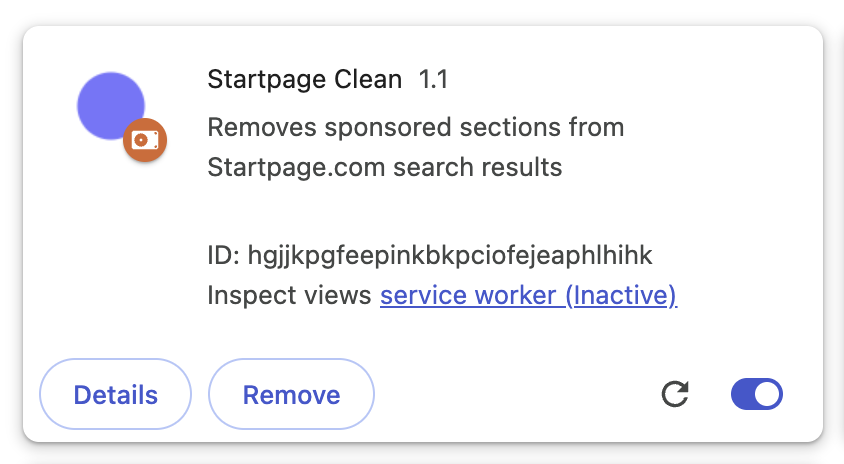Click the word "Details" in the left button

[115, 394]
